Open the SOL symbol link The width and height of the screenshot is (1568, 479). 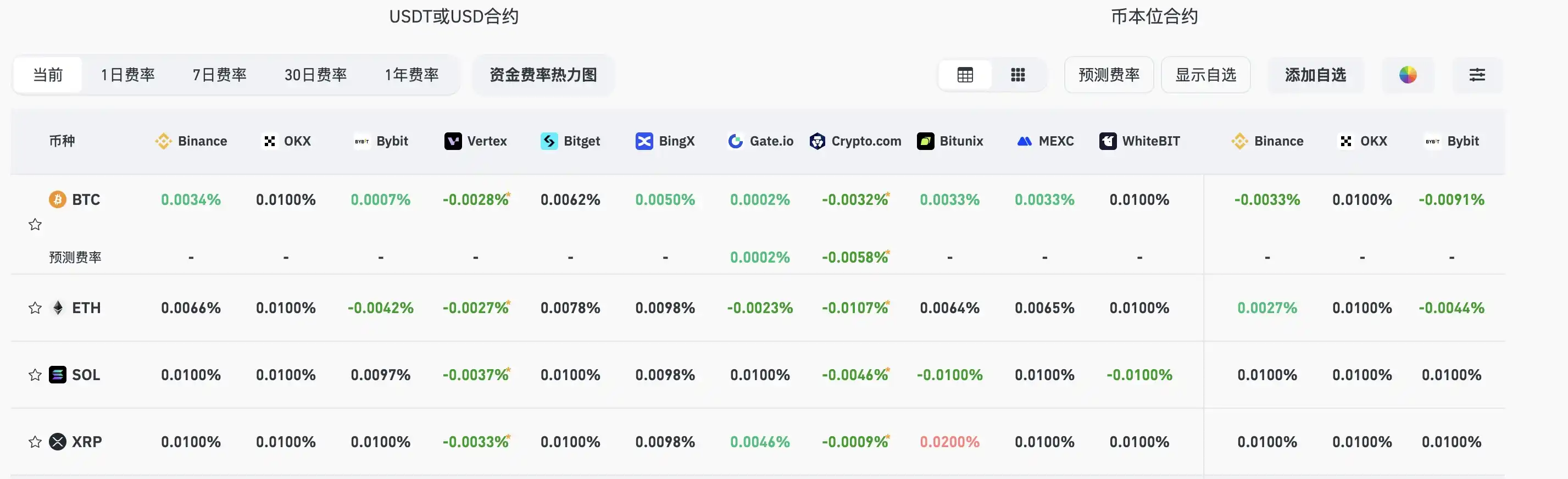point(86,375)
